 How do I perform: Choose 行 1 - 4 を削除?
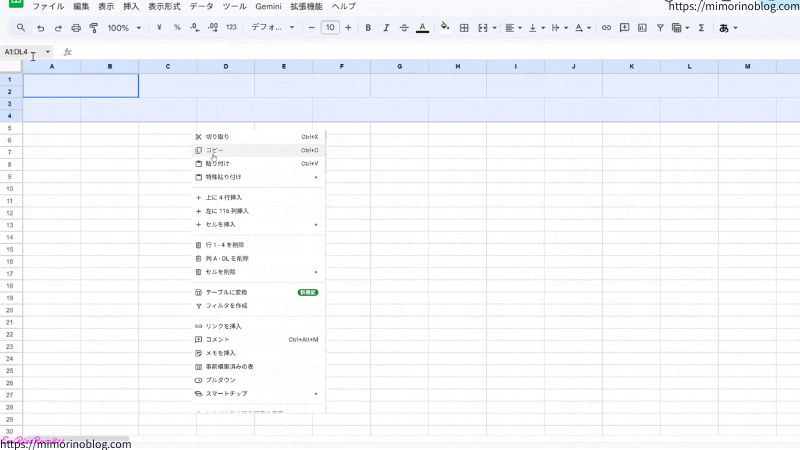tap(258, 245)
